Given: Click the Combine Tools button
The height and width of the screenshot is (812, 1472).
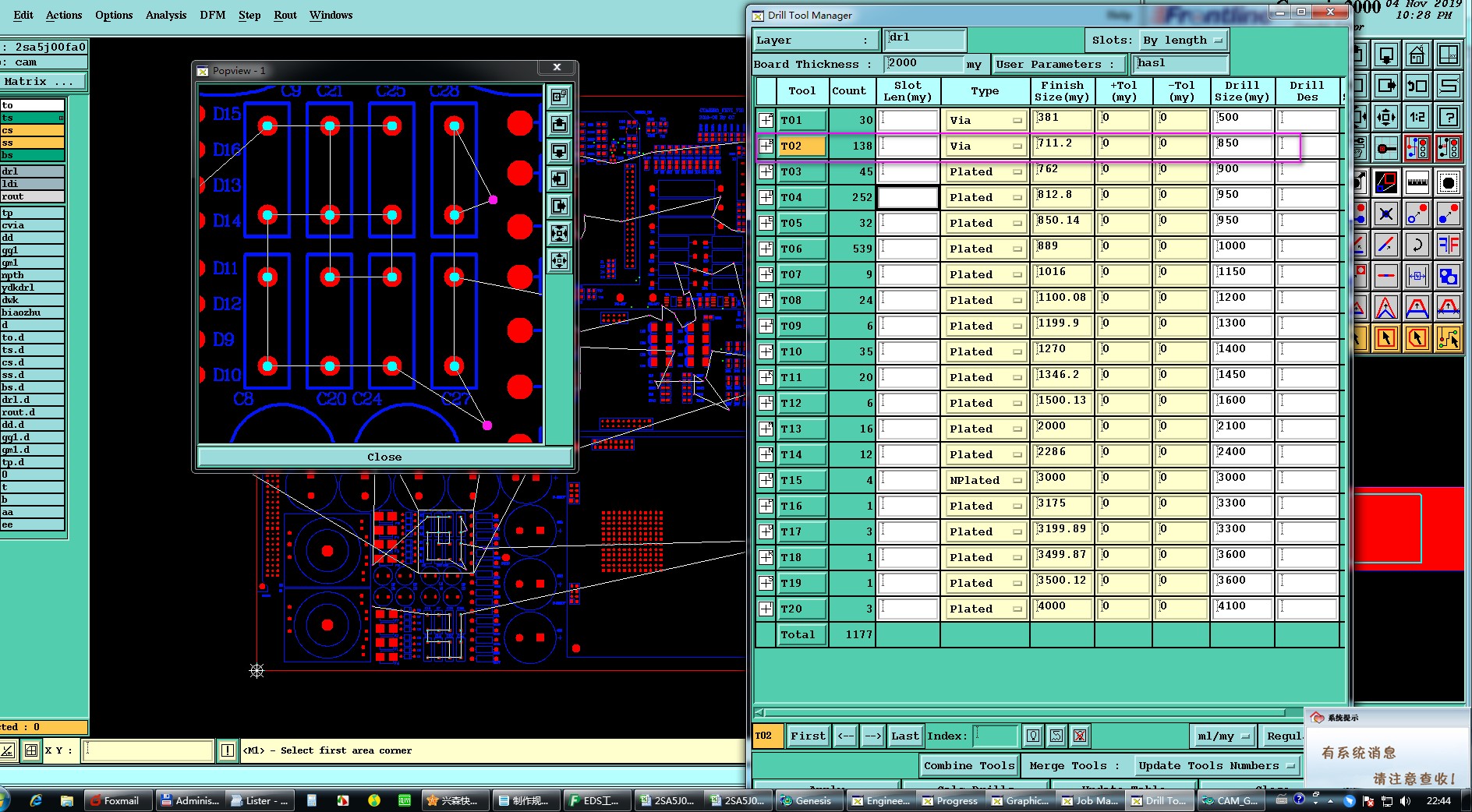Looking at the screenshot, I should coord(969,765).
